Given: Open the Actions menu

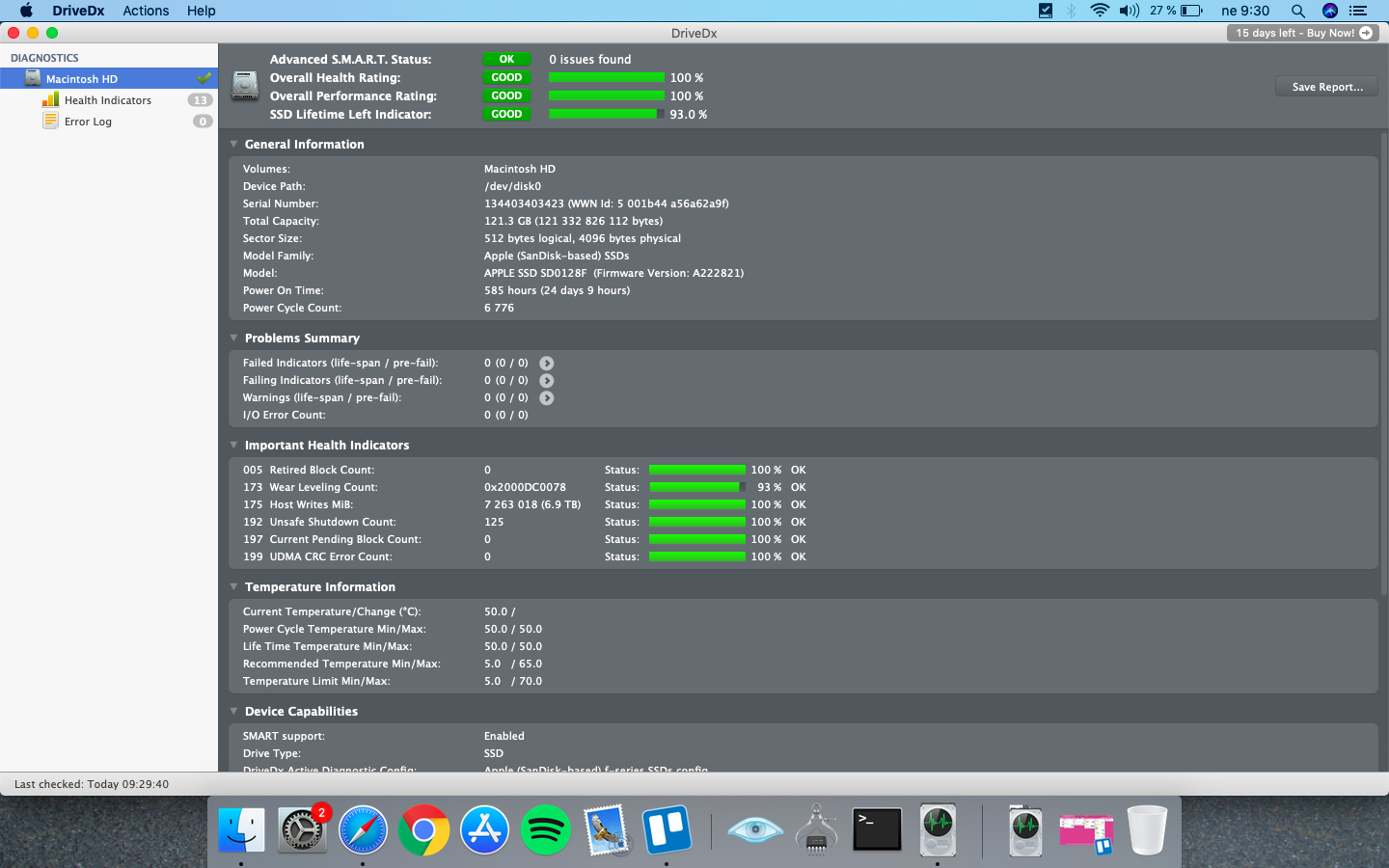Looking at the screenshot, I should click(x=146, y=11).
